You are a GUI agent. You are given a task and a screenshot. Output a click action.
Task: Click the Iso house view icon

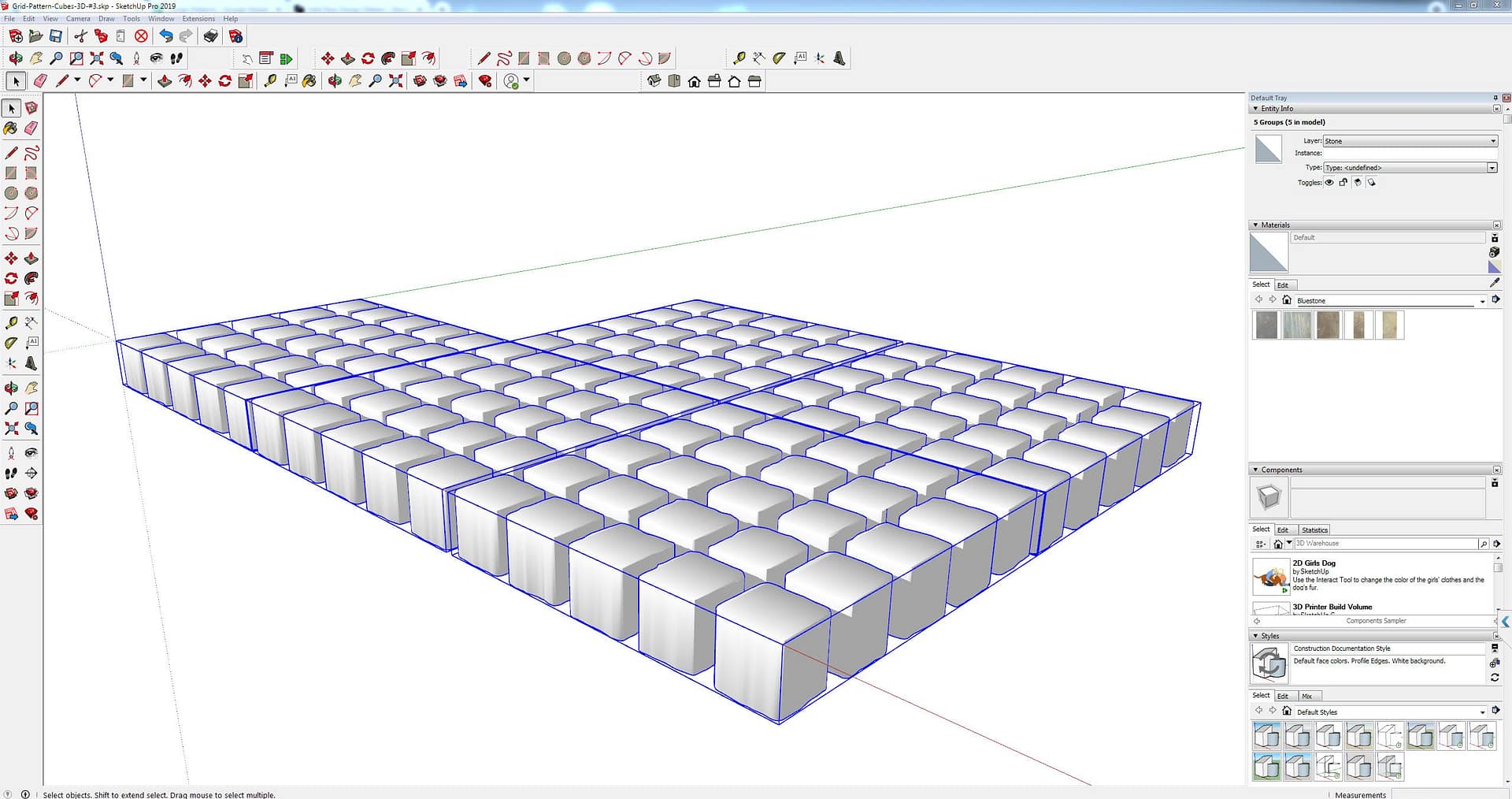point(653,81)
